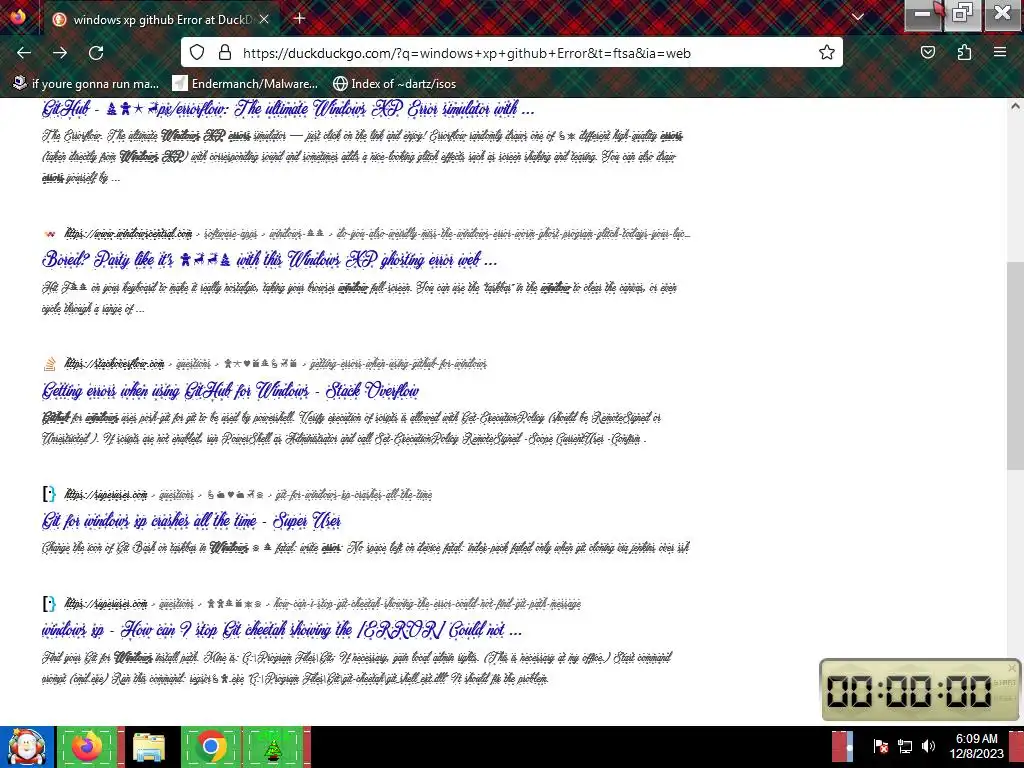Click the windowscentral.com result URL
Viewport: 1024px width, 768px height.
coord(129,233)
